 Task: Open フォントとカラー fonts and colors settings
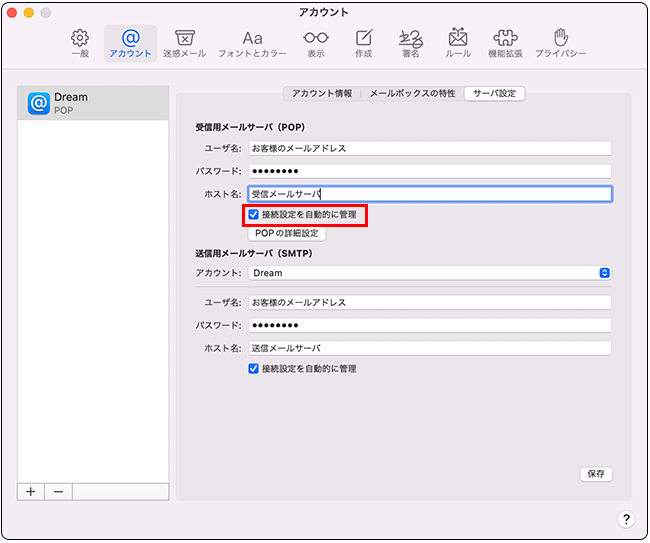252,42
